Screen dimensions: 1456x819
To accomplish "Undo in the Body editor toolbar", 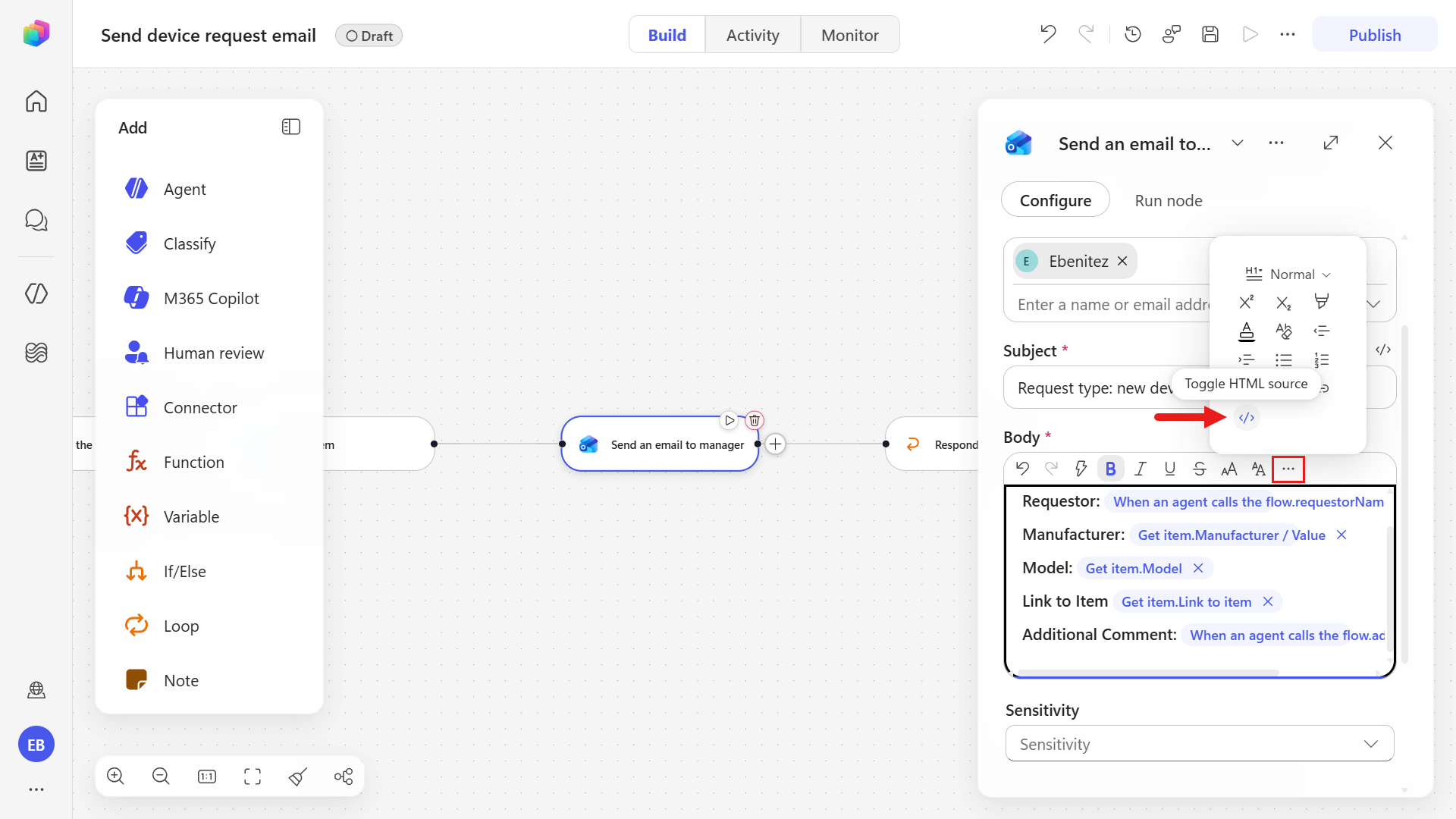I will click(1023, 469).
